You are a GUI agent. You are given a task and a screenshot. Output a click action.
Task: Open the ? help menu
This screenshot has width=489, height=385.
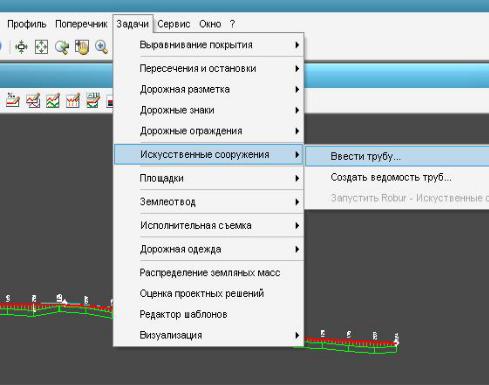pos(232,24)
